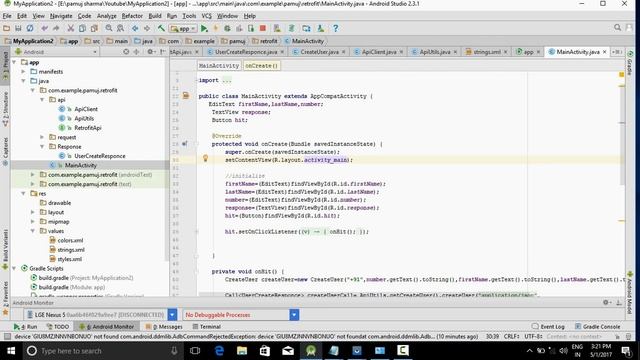The height and width of the screenshot is (360, 640).
Task: Click the Make Project hammer icon
Action: (x=162, y=28)
